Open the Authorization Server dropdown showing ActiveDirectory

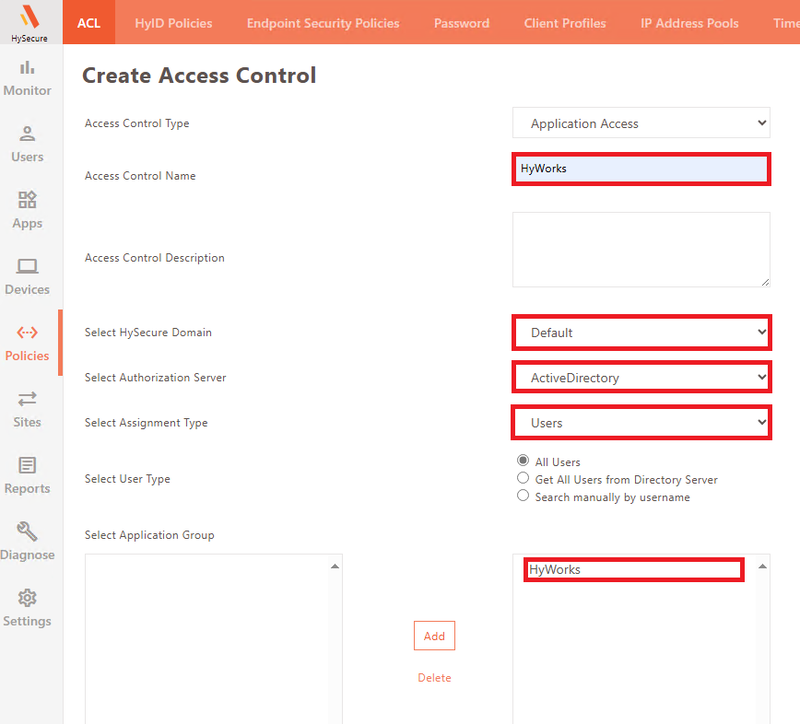pos(641,378)
